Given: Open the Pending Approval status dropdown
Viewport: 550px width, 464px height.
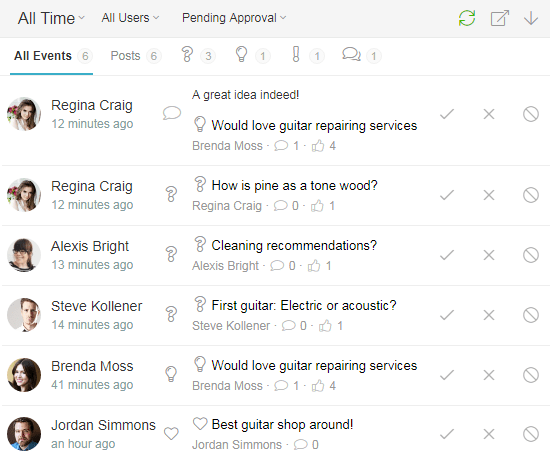Looking at the screenshot, I should click(x=234, y=18).
